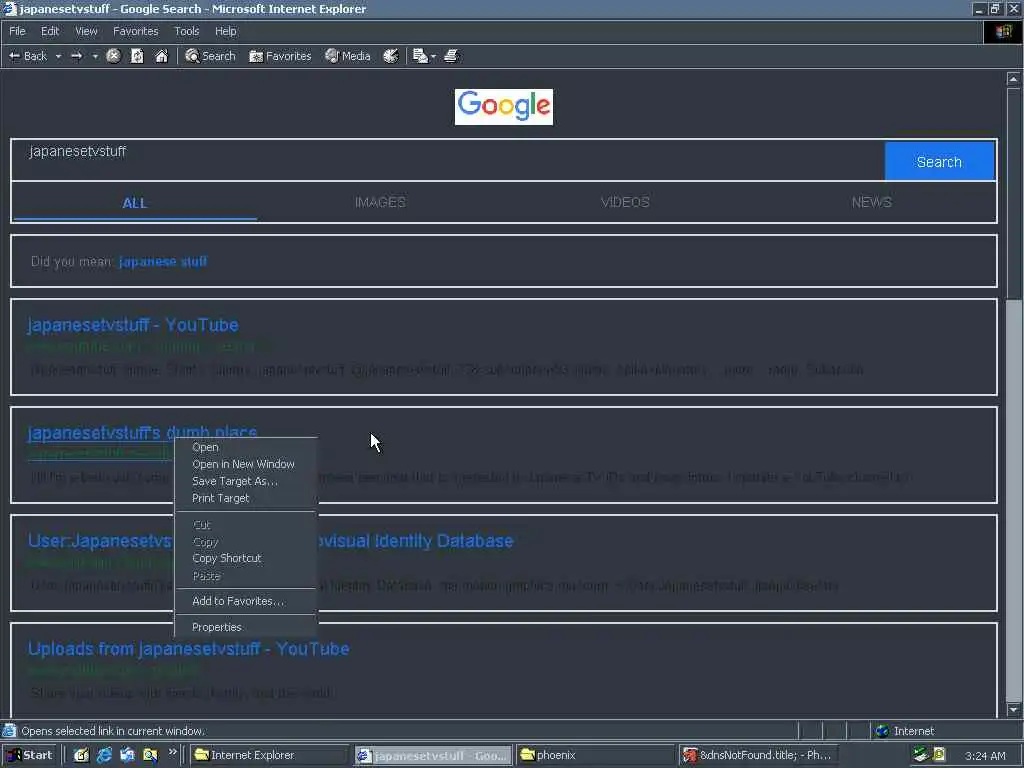Expand the Forward history dropdown arrow

tap(95, 56)
